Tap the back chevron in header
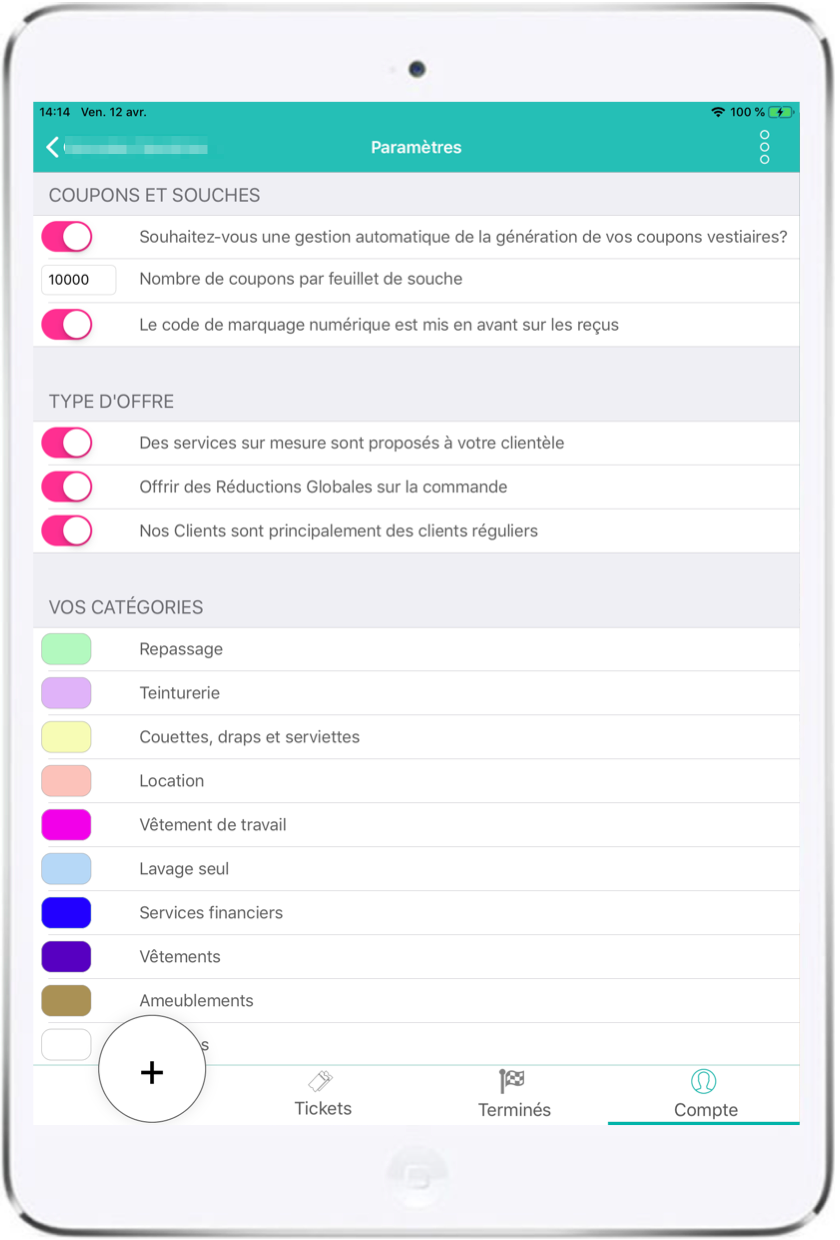 [53, 147]
